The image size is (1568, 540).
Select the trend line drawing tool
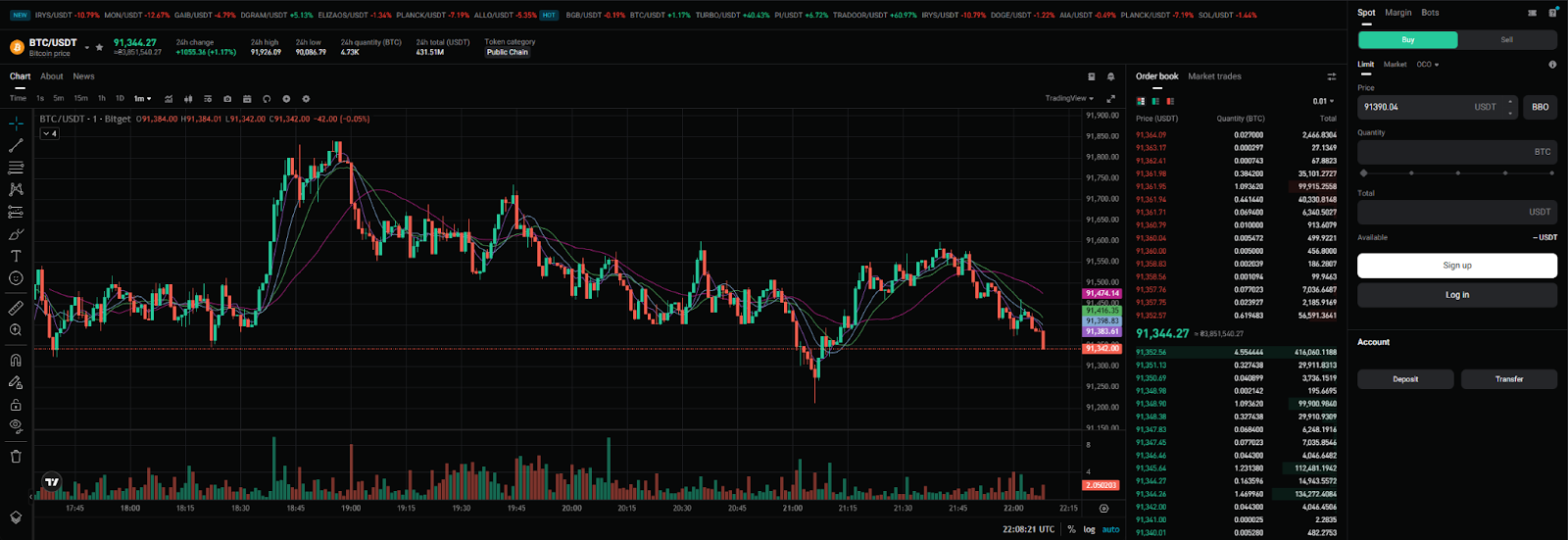(16, 145)
